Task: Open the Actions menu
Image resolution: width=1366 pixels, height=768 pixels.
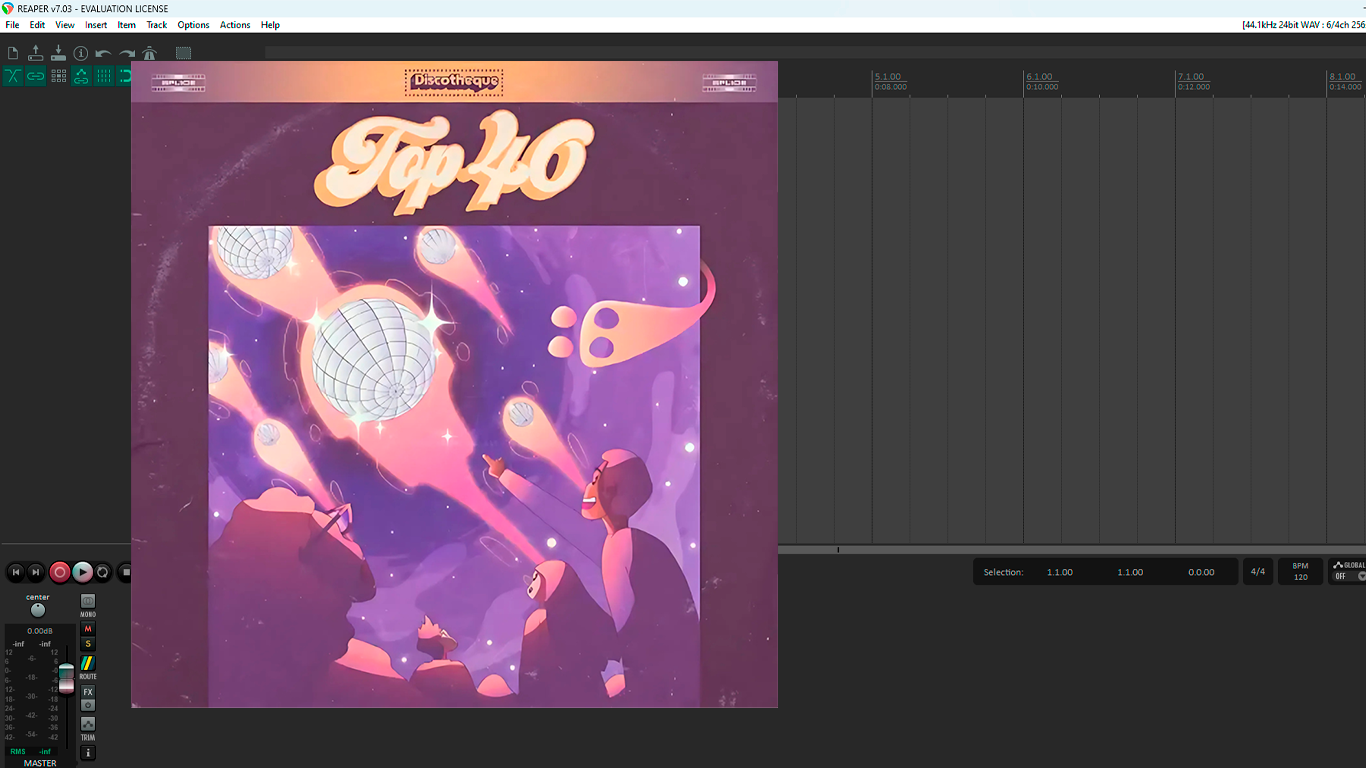Action: point(235,25)
